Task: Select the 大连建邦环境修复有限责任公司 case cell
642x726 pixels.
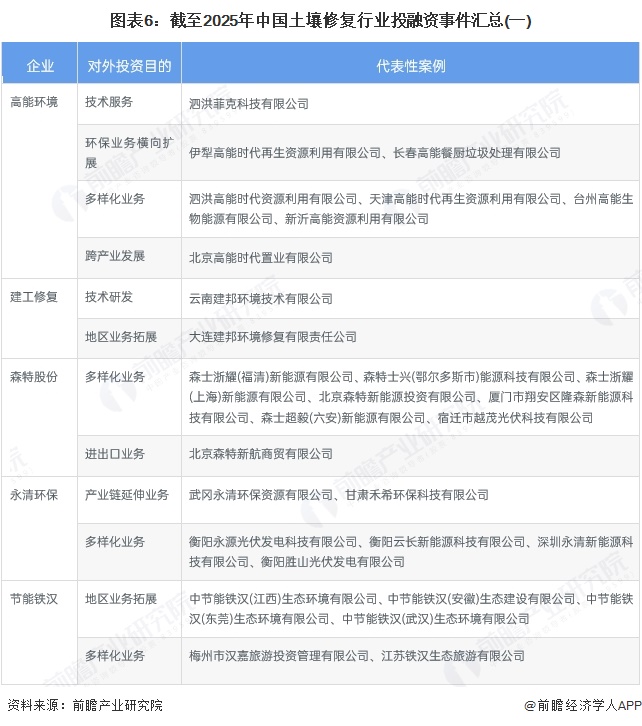Action: 411,338
